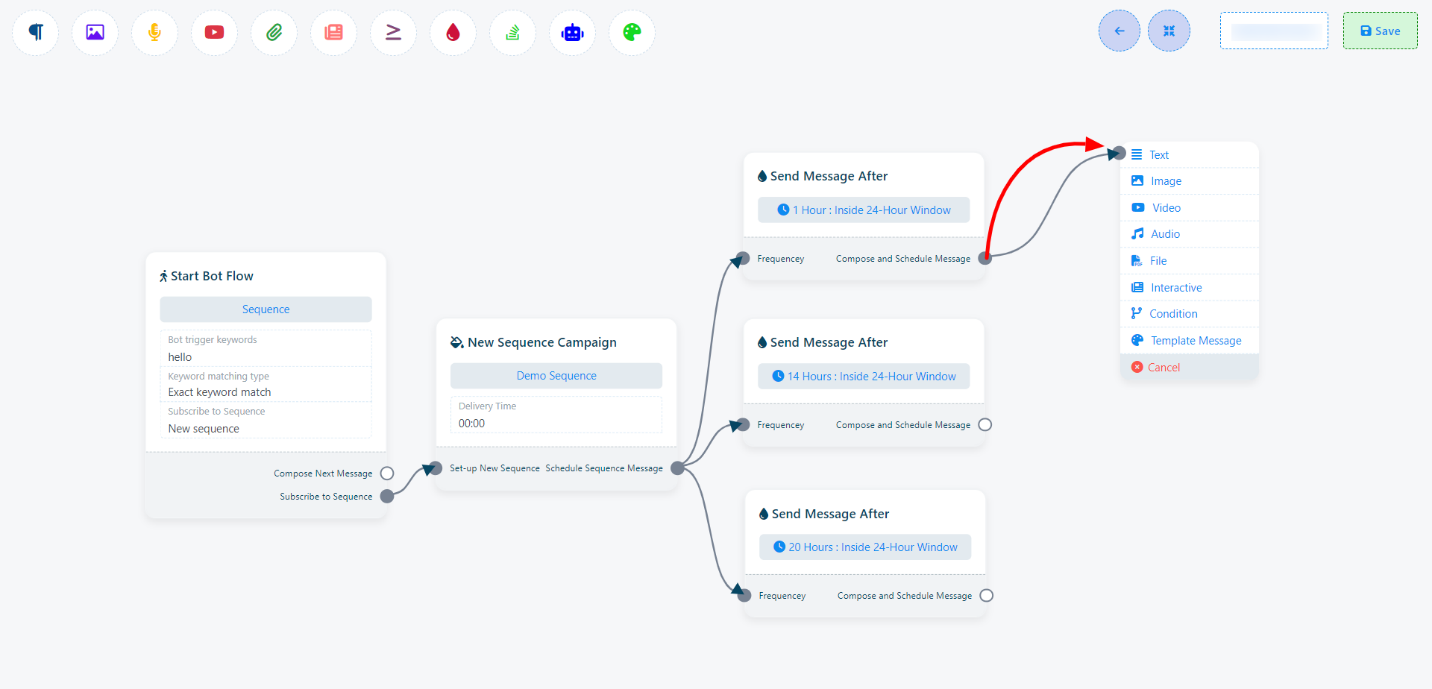The image size is (1432, 689).
Task: Click the green Save button
Action: click(x=1379, y=31)
